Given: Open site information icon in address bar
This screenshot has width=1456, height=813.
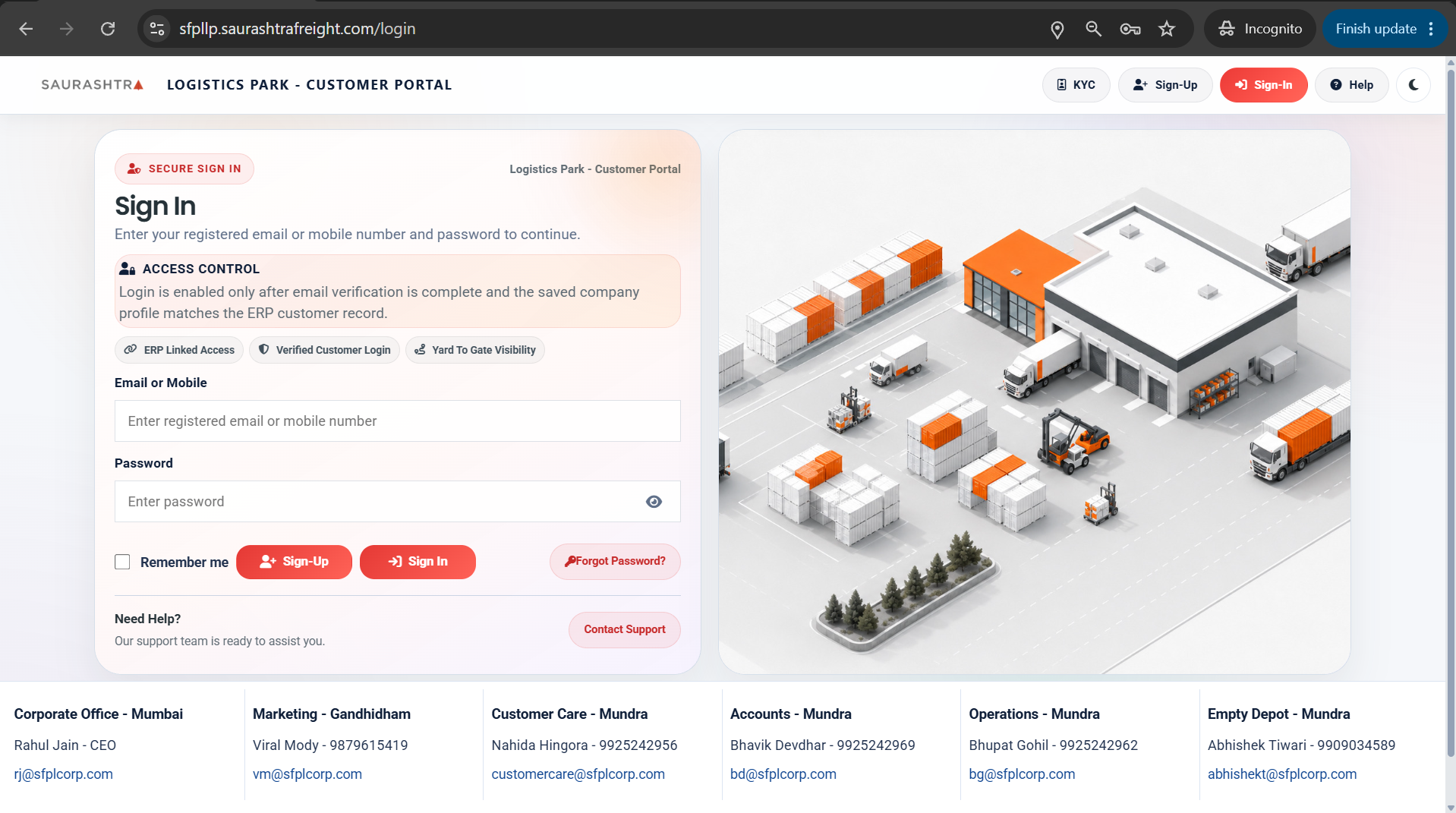Looking at the screenshot, I should [x=157, y=29].
